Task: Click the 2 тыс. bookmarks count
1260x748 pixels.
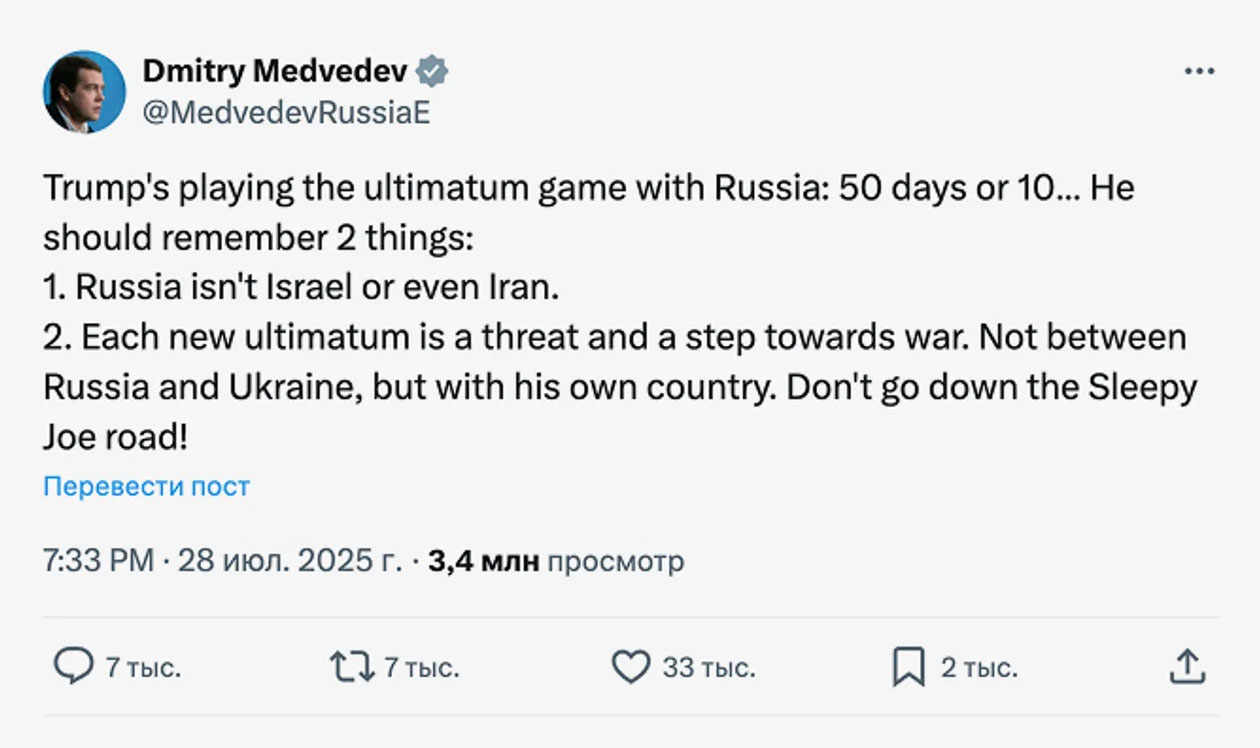Action: [979, 668]
